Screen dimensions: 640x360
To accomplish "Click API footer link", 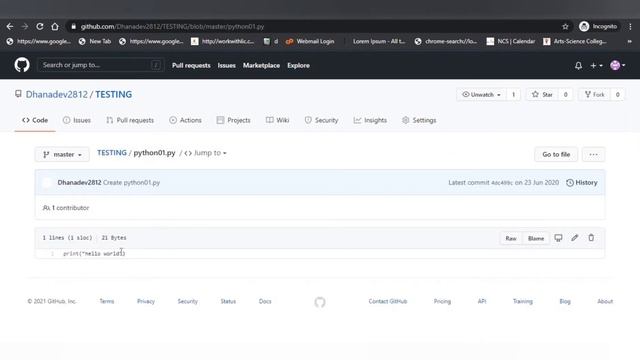I will click(x=482, y=301).
